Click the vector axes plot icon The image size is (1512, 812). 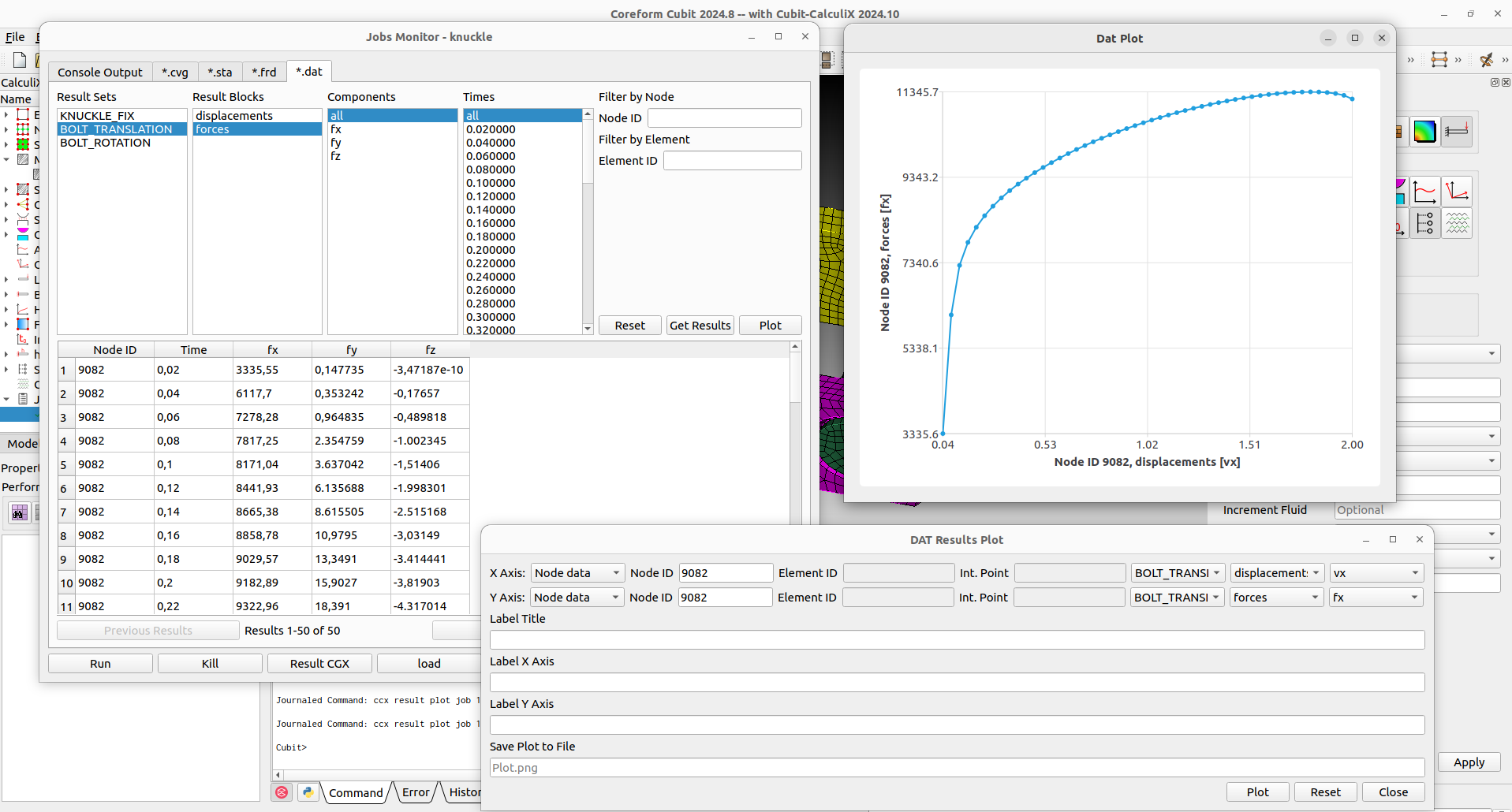[1458, 191]
